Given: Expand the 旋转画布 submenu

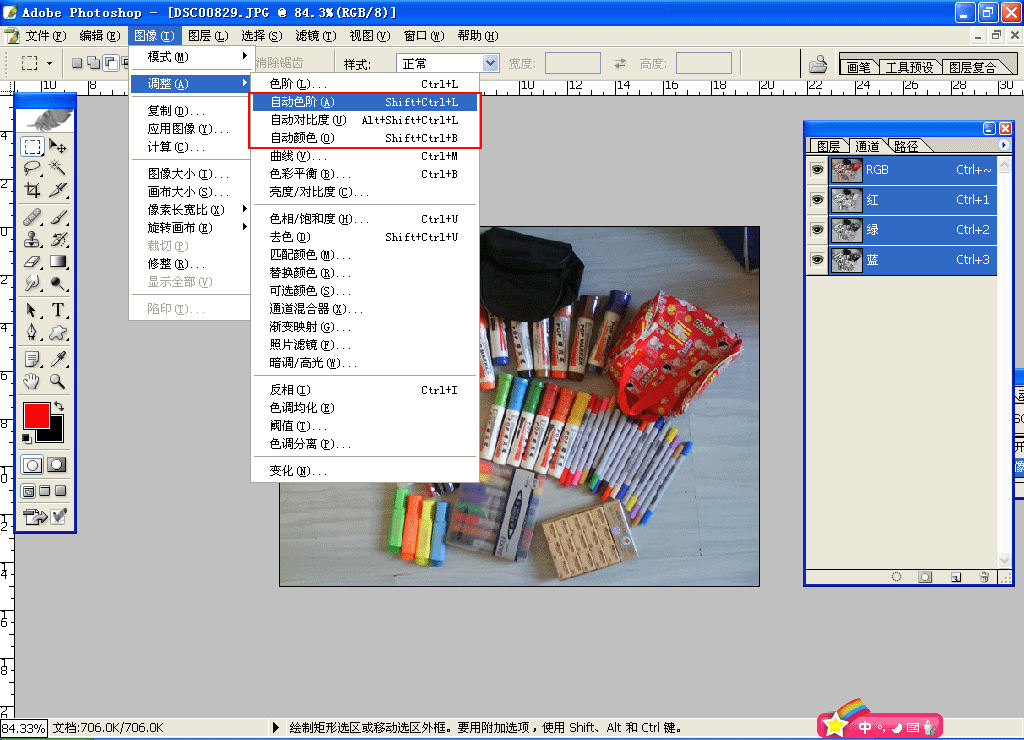Looking at the screenshot, I should (x=189, y=227).
